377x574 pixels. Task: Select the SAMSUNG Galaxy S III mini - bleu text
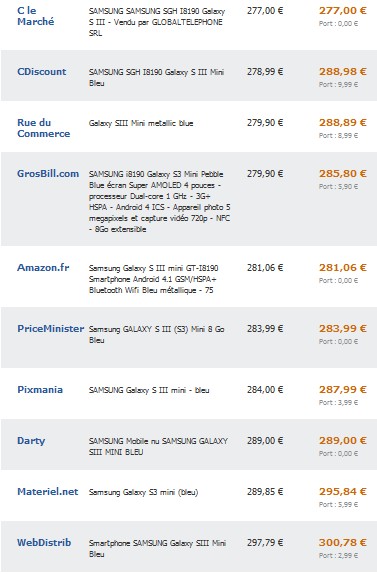[149, 390]
